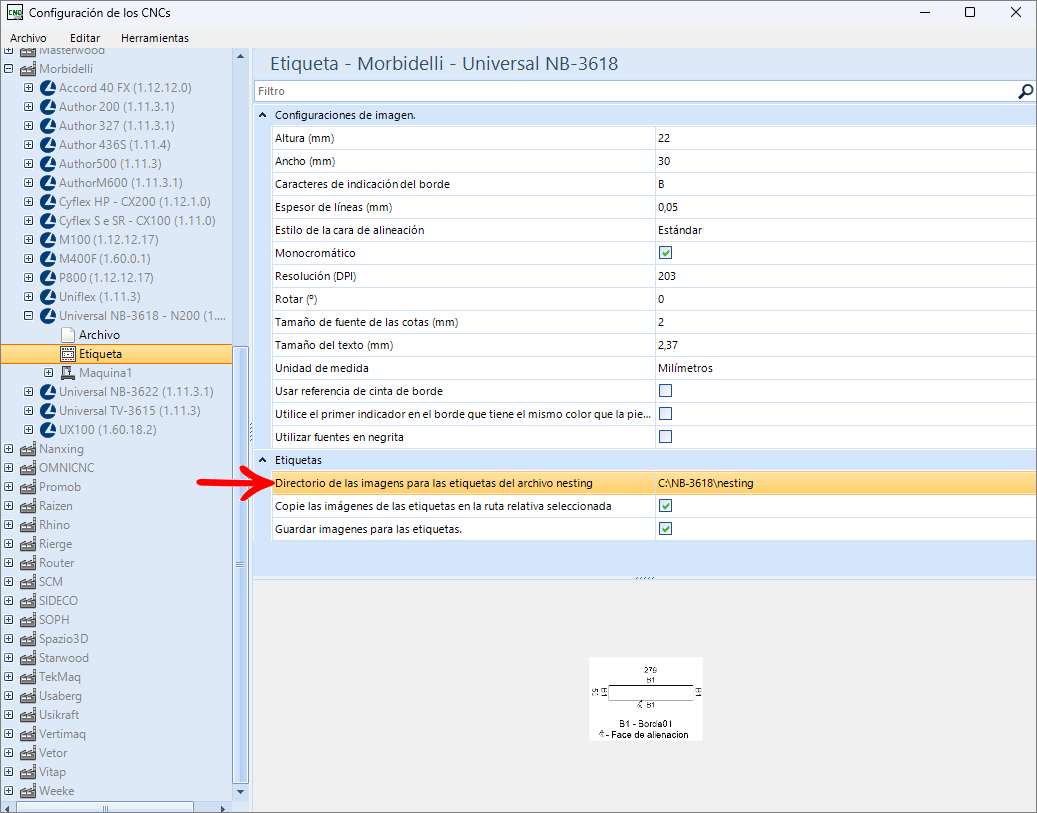Viewport: 1037px width, 813px height.
Task: Collapse the Morbidelli tree node
Action: [x=9, y=68]
